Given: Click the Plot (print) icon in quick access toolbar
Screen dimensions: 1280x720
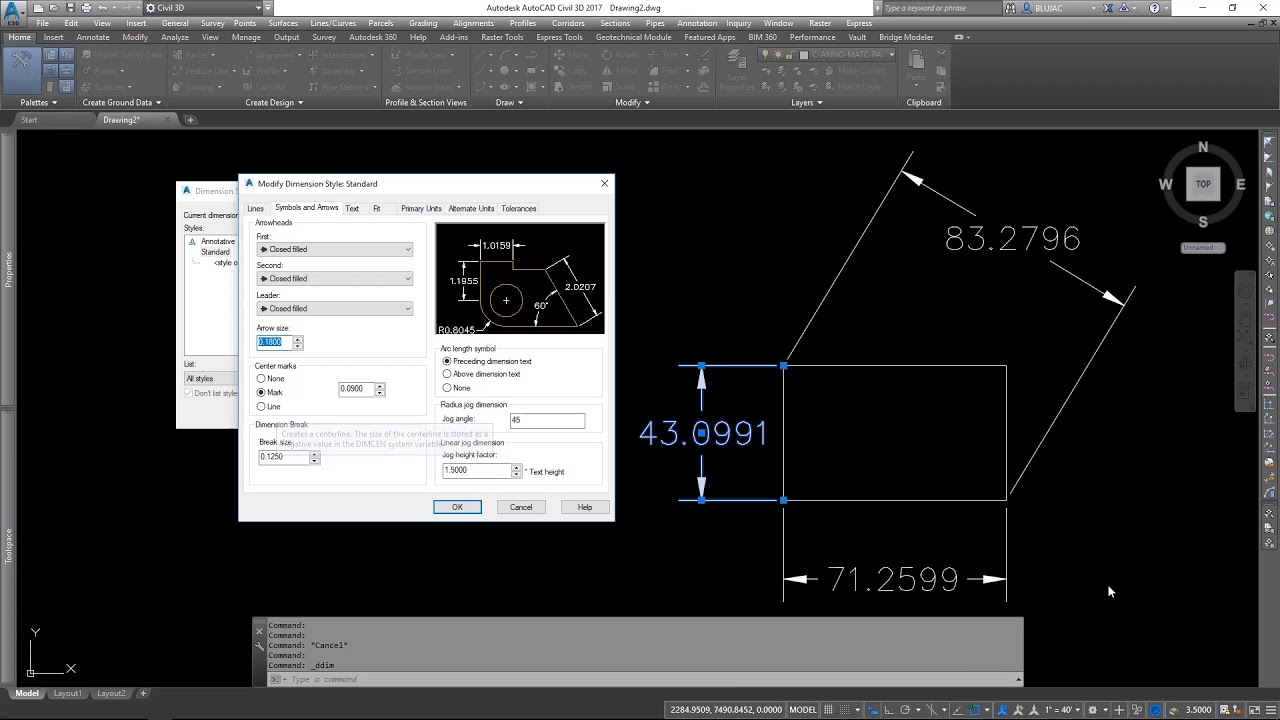Looking at the screenshot, I should click(x=86, y=8).
